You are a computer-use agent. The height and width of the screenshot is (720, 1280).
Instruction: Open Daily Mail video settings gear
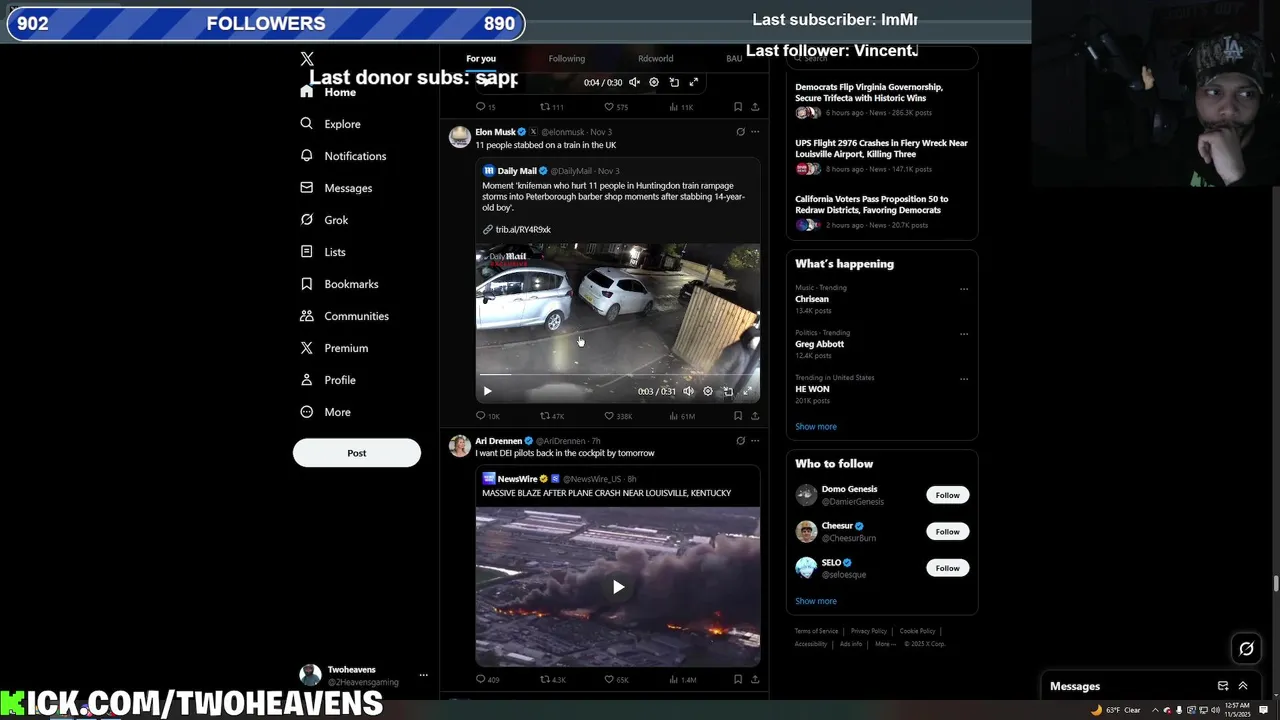(708, 391)
